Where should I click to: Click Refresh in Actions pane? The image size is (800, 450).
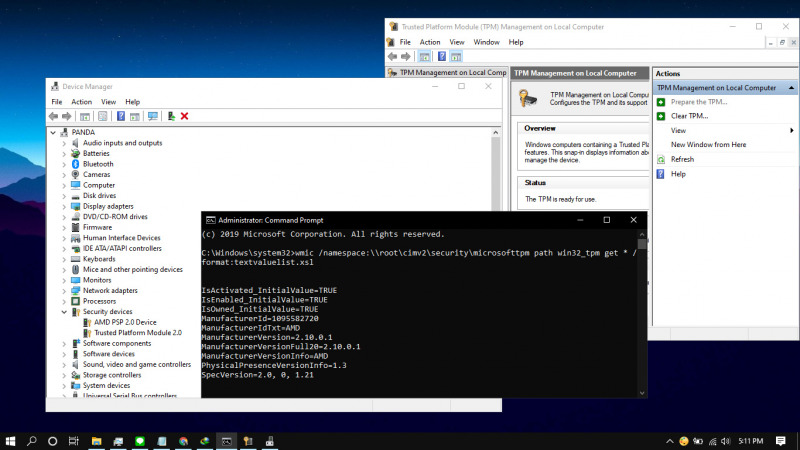click(x=682, y=159)
